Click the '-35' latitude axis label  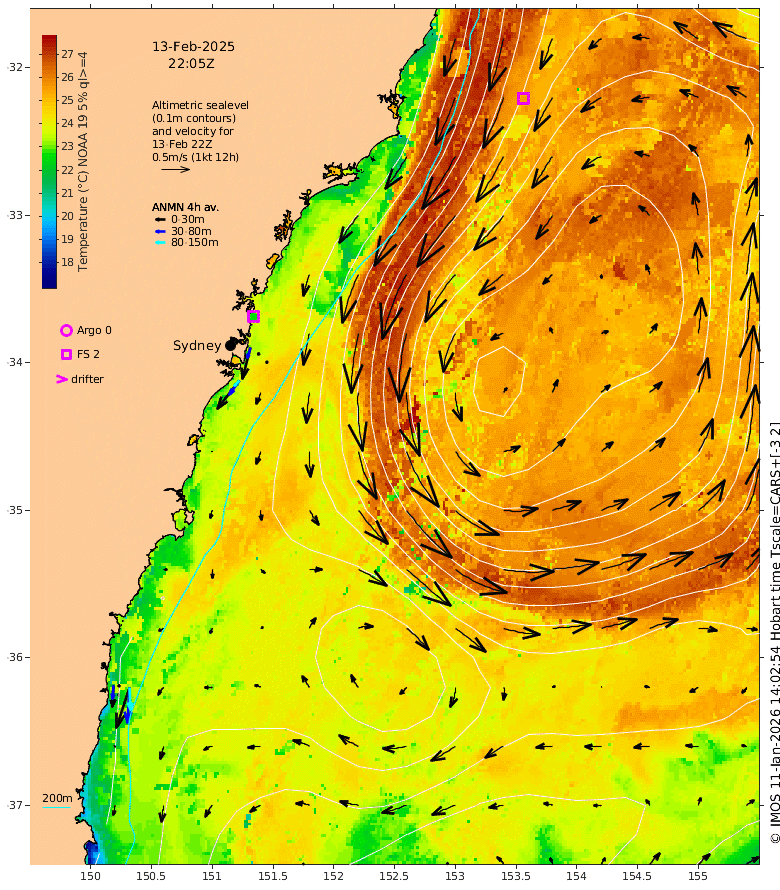click(x=15, y=510)
